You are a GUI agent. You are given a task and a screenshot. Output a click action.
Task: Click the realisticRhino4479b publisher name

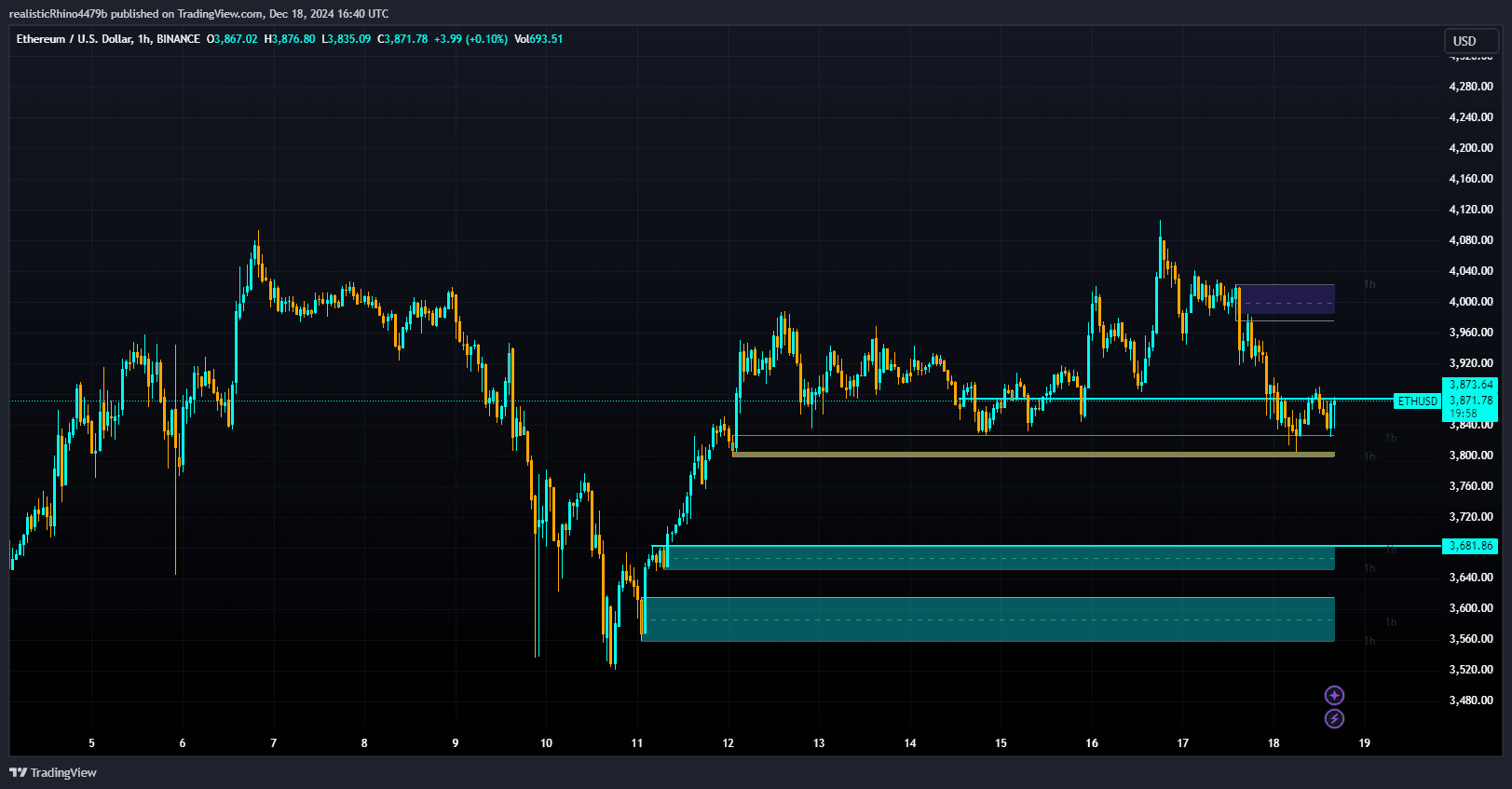58,14
